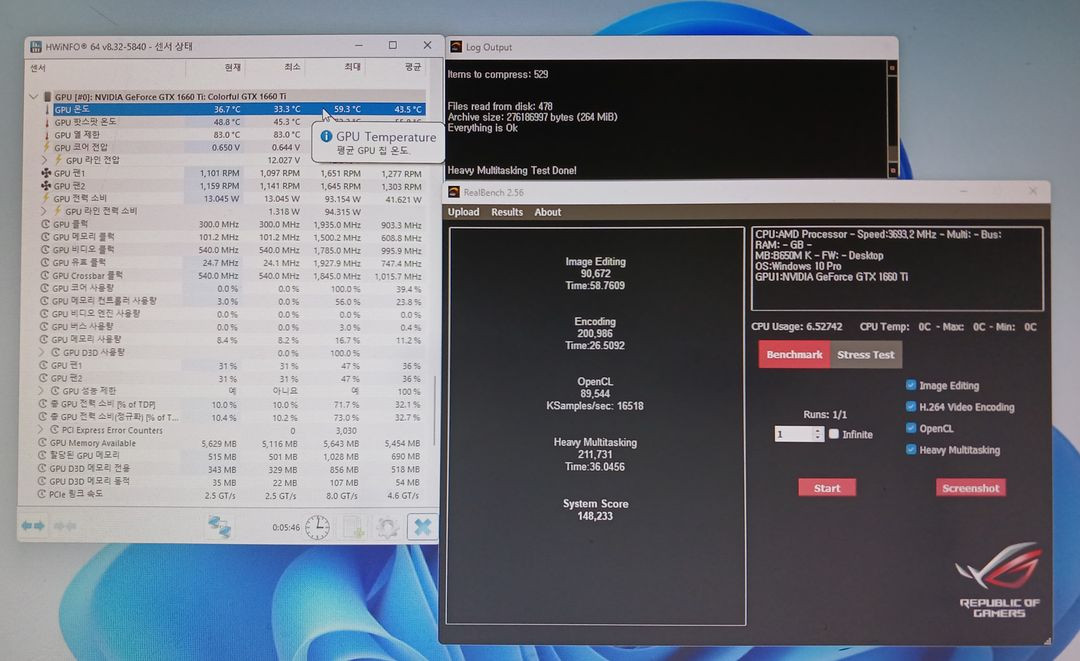Switch to the Benchmark tab
Viewport: 1080px width, 661px height.
794,355
